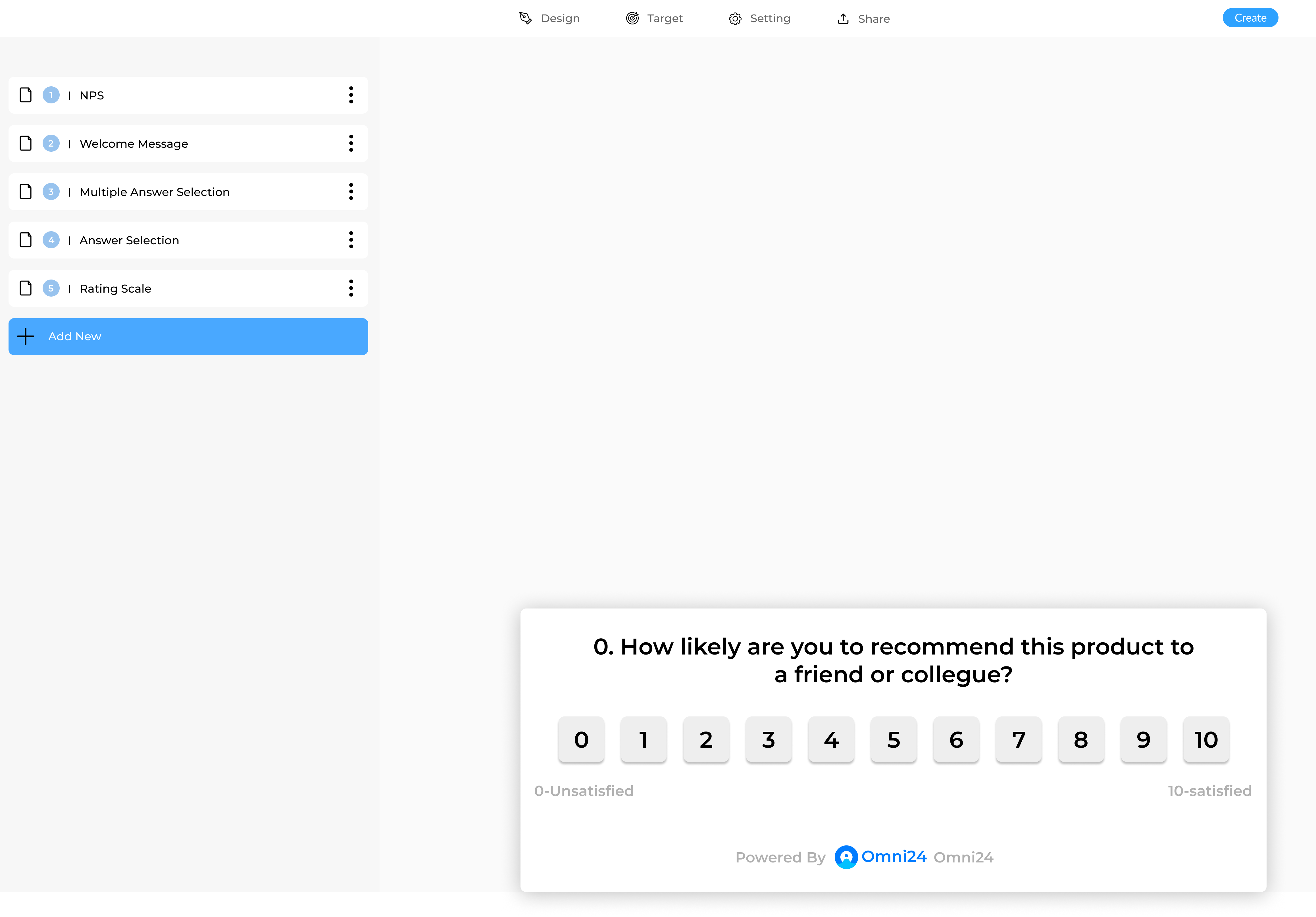Switch to the Target tab
The width and height of the screenshot is (1316, 917).
pyautogui.click(x=654, y=18)
